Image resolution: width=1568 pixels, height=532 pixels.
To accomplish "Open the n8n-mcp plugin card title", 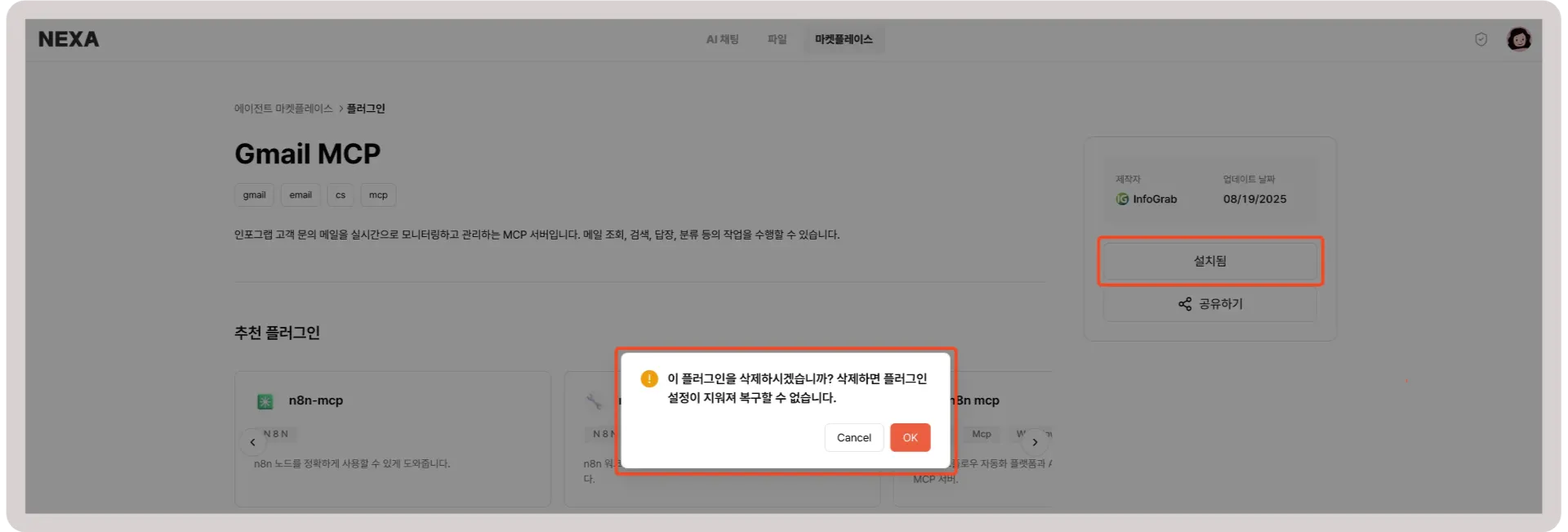I will coord(315,400).
